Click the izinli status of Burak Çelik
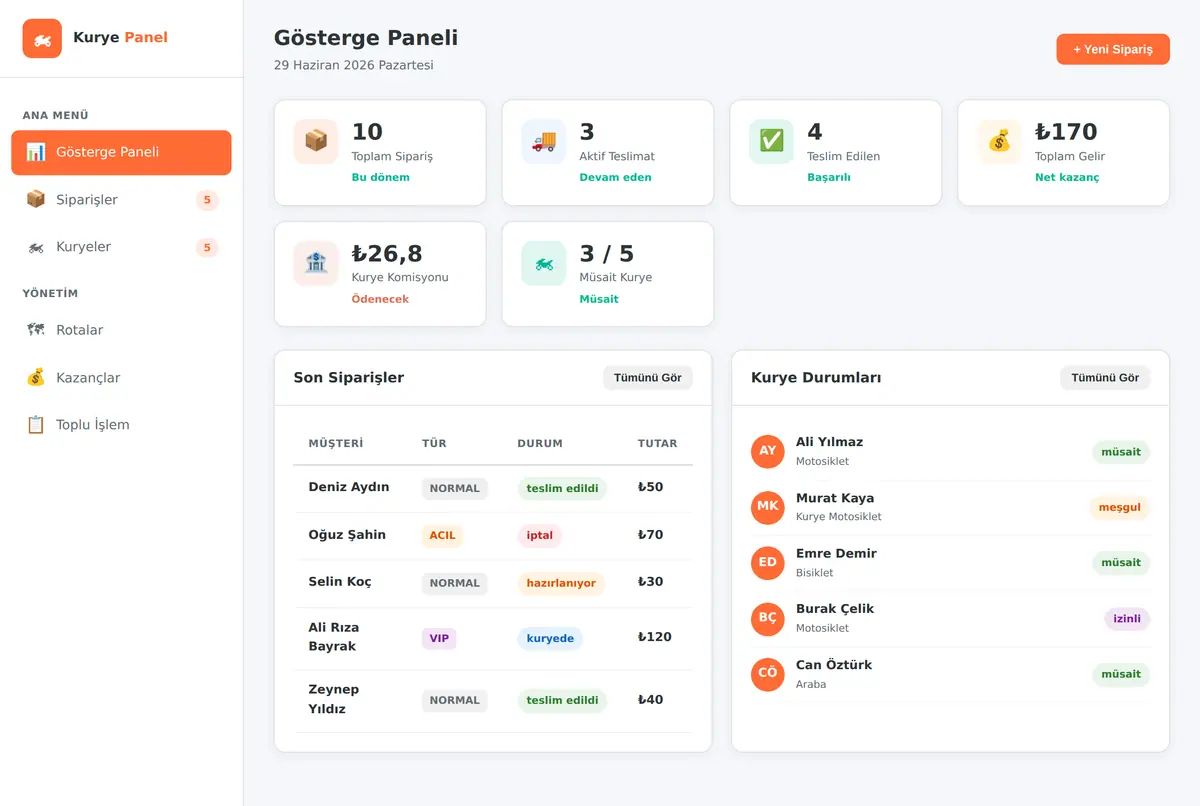 (x=1127, y=618)
